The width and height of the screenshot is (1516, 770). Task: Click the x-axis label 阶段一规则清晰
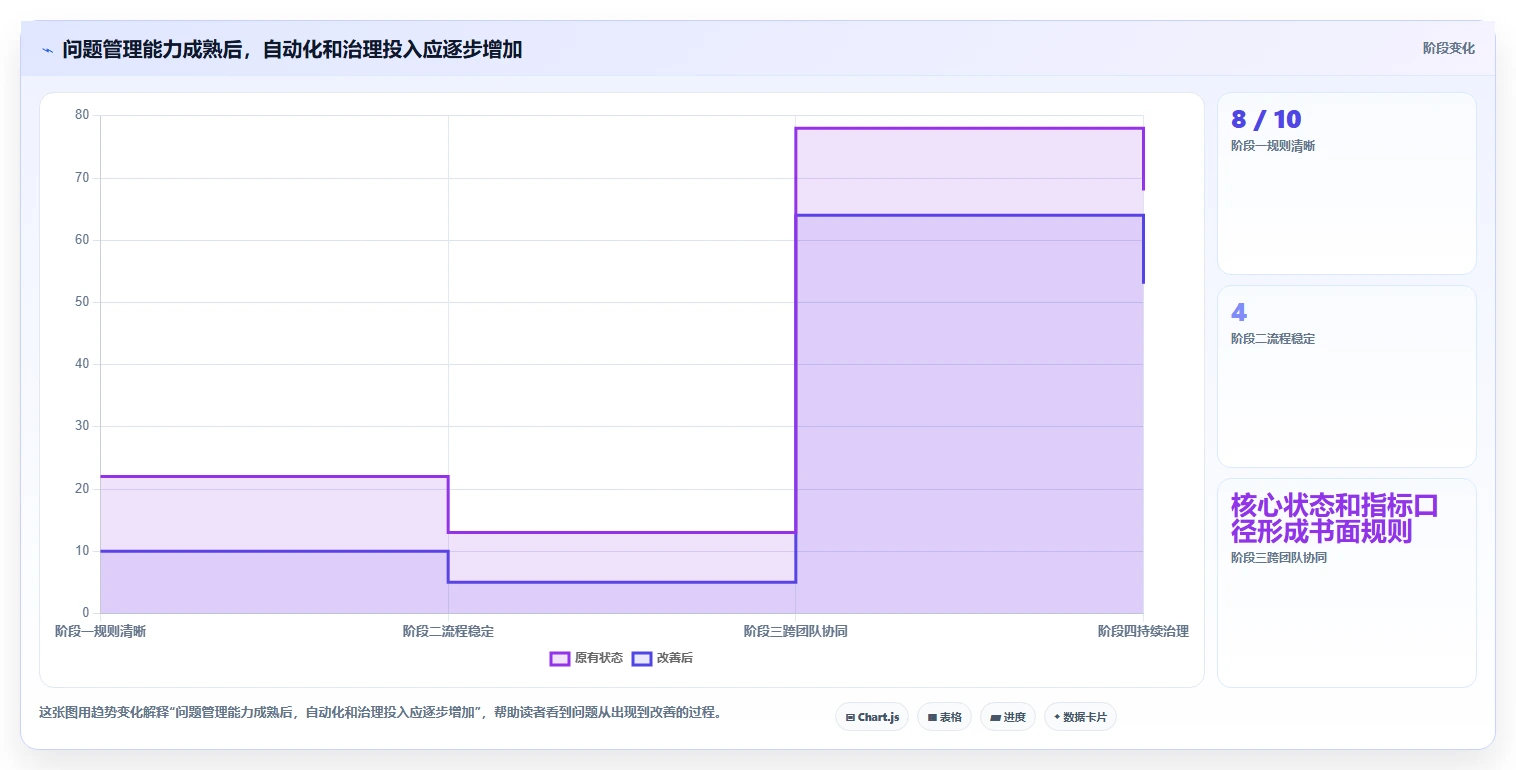(100, 631)
